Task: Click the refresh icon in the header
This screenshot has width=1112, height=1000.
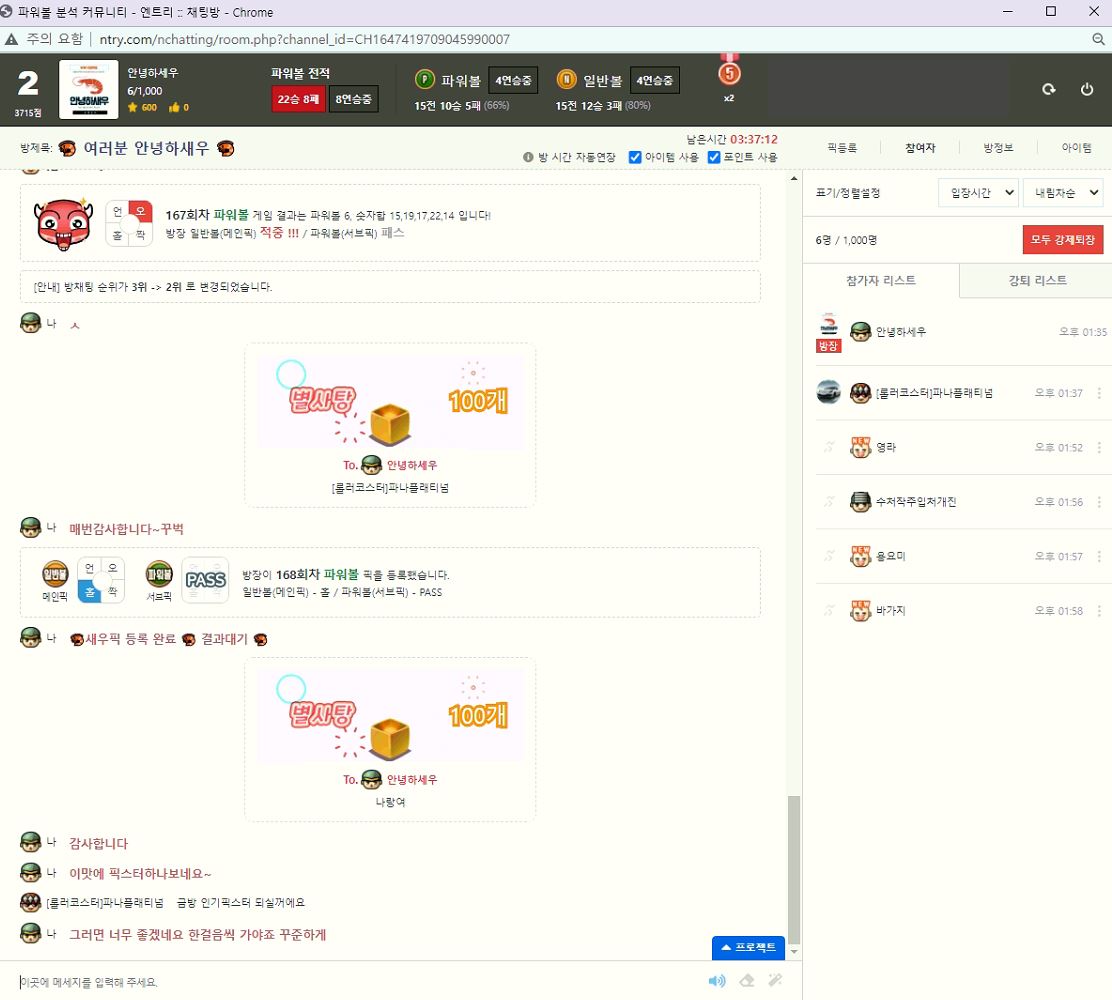Action: 1049,89
